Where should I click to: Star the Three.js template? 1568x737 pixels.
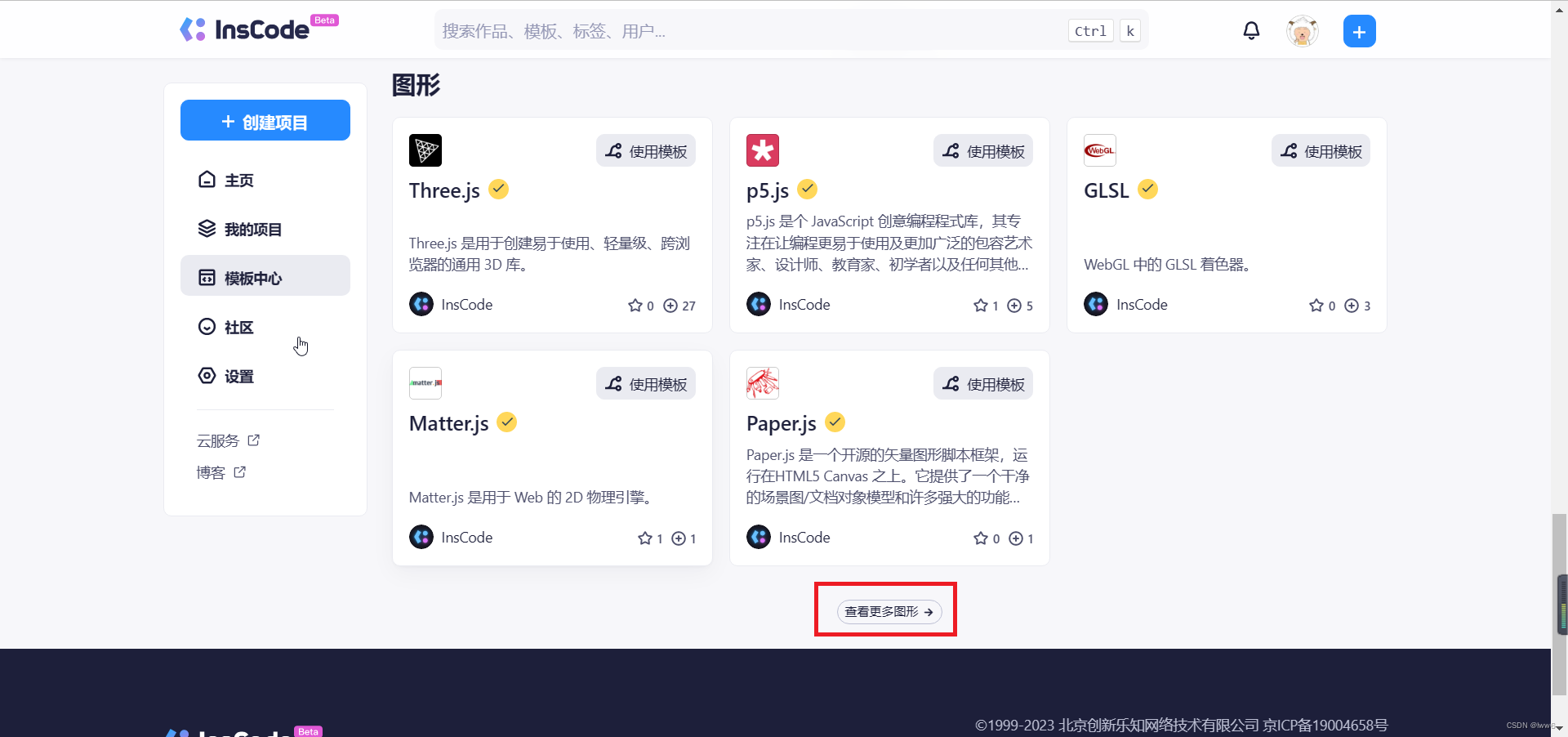tap(635, 306)
